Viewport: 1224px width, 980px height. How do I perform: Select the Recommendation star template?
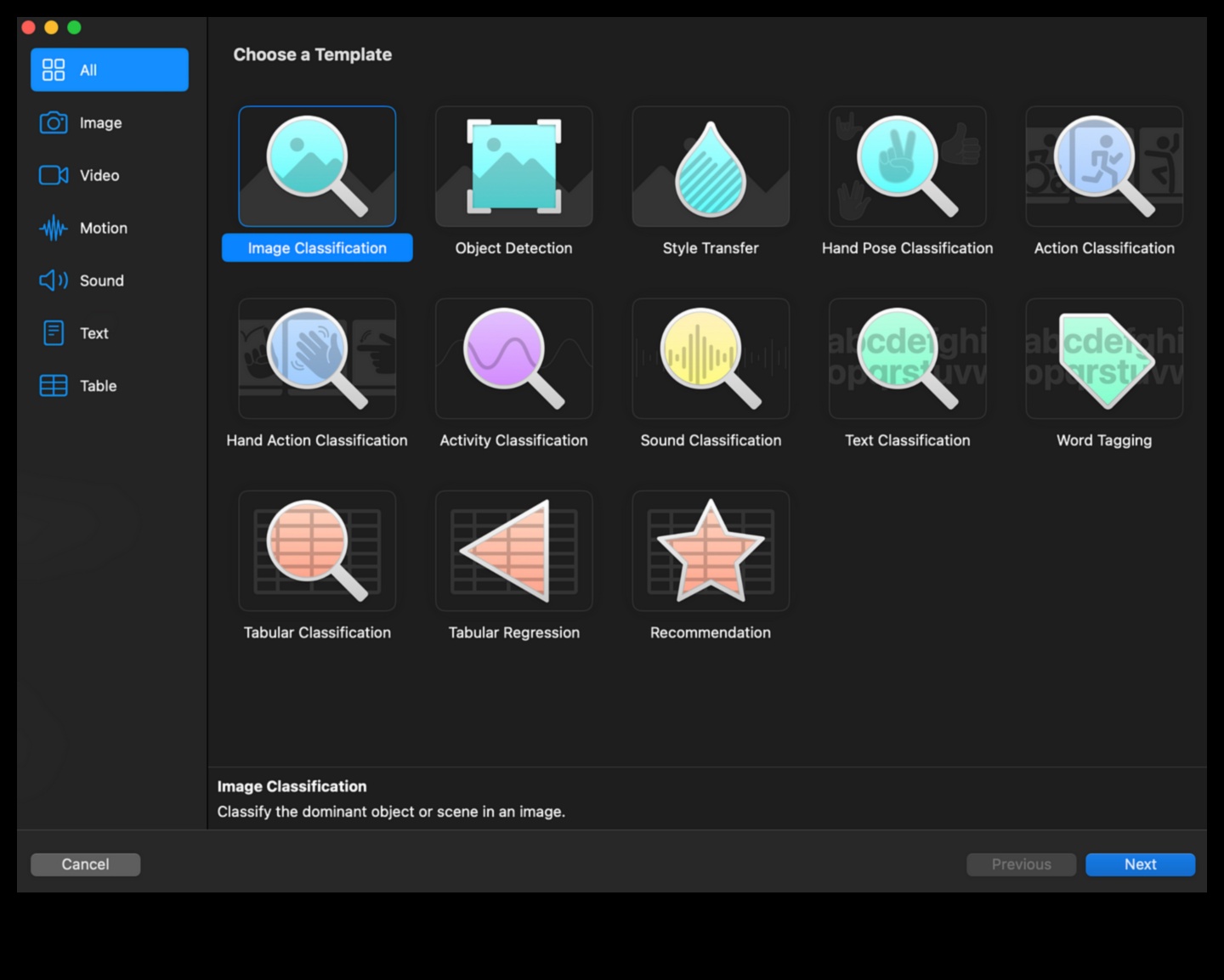point(711,551)
